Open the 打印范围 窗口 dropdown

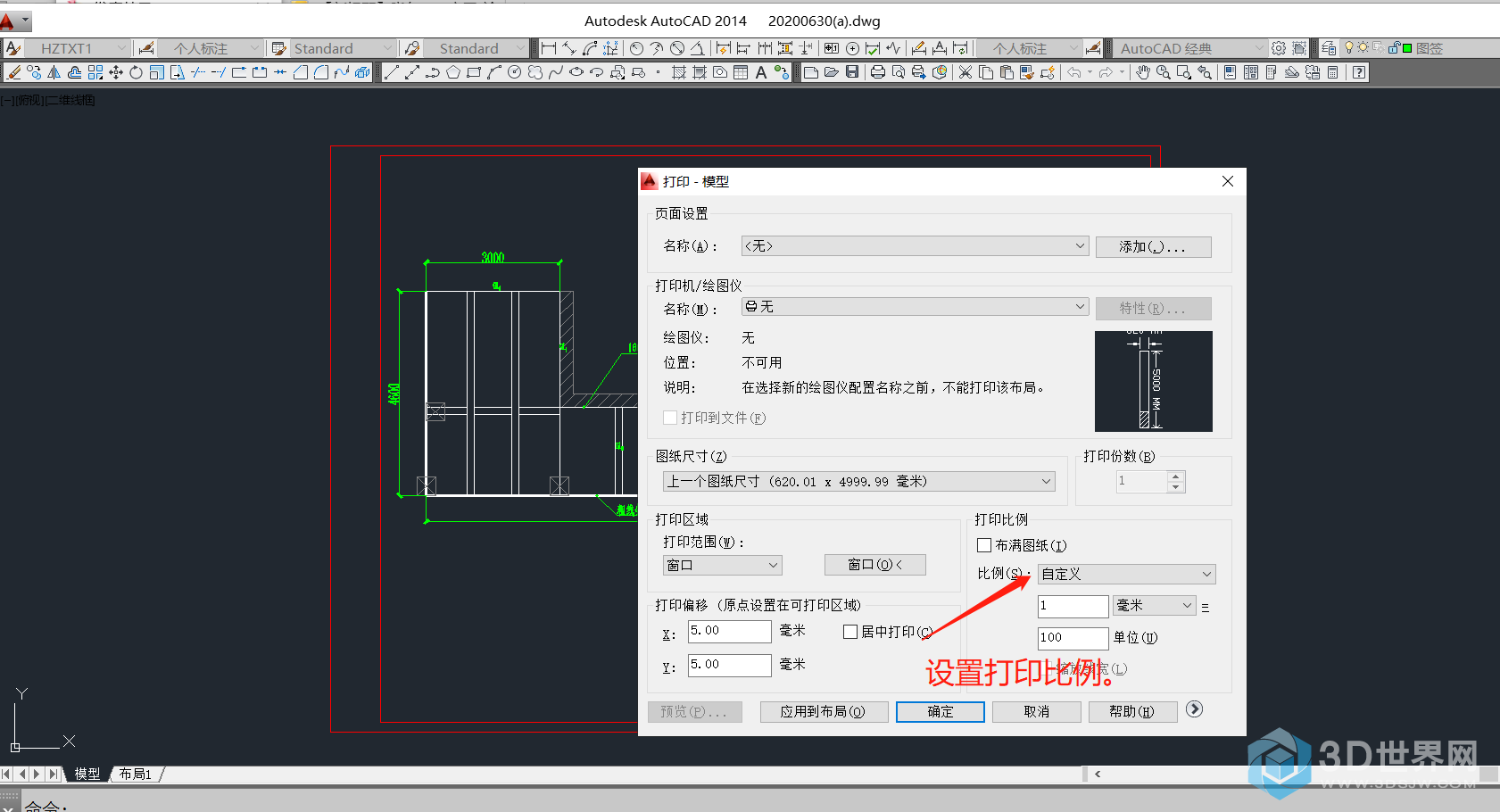723,565
